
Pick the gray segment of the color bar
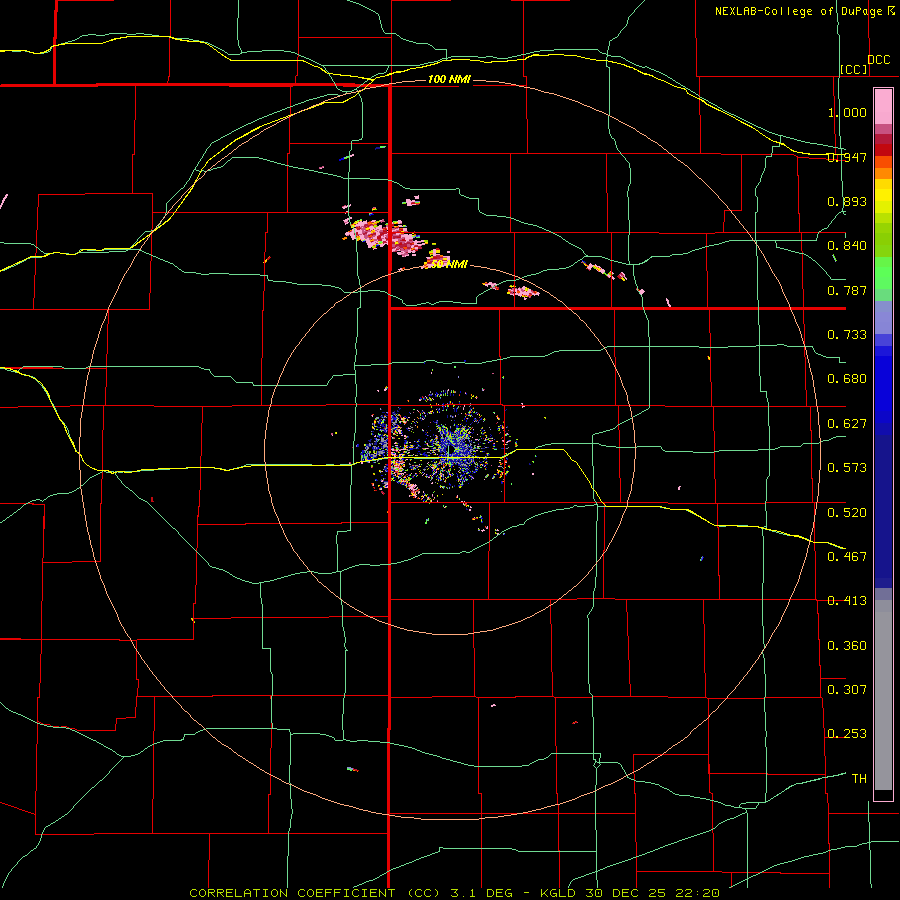tap(883, 695)
